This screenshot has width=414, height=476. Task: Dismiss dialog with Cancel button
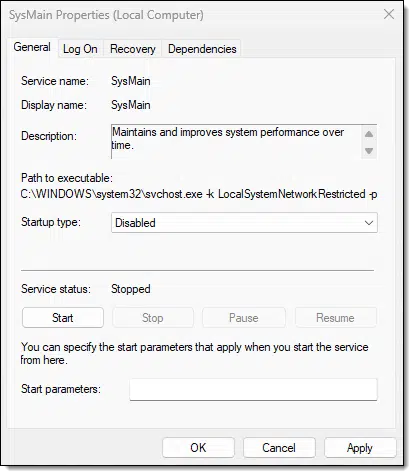click(x=279, y=448)
